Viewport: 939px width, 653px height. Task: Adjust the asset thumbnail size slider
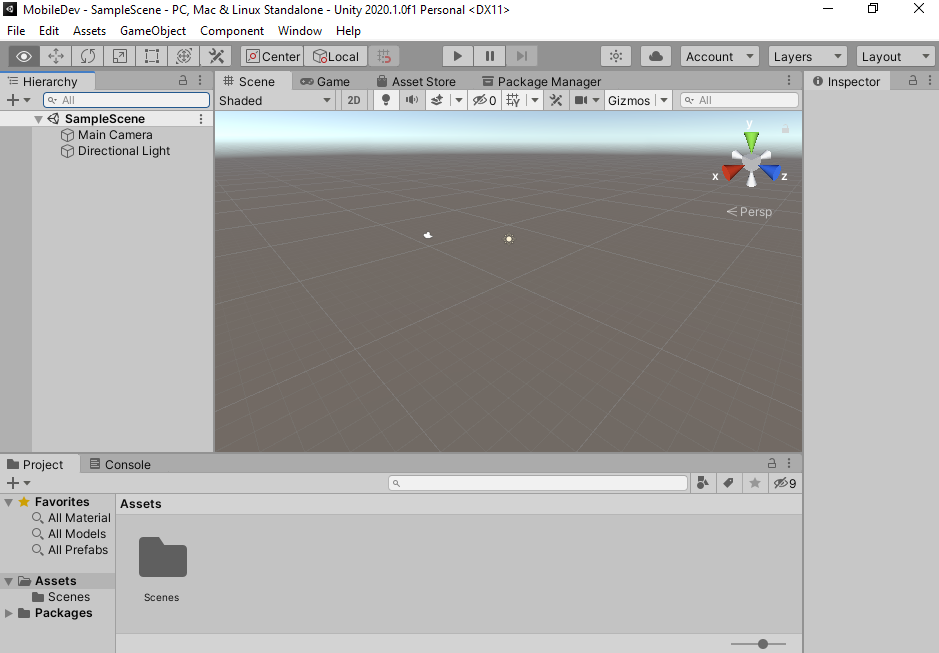(763, 644)
